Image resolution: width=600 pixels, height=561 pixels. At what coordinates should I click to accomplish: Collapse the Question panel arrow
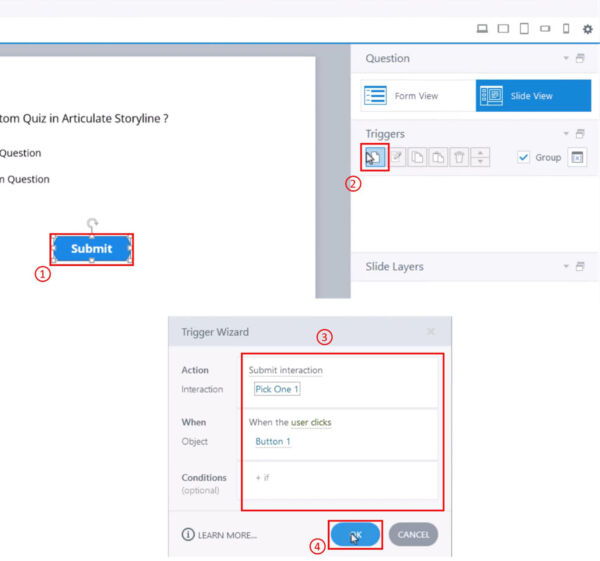point(566,59)
